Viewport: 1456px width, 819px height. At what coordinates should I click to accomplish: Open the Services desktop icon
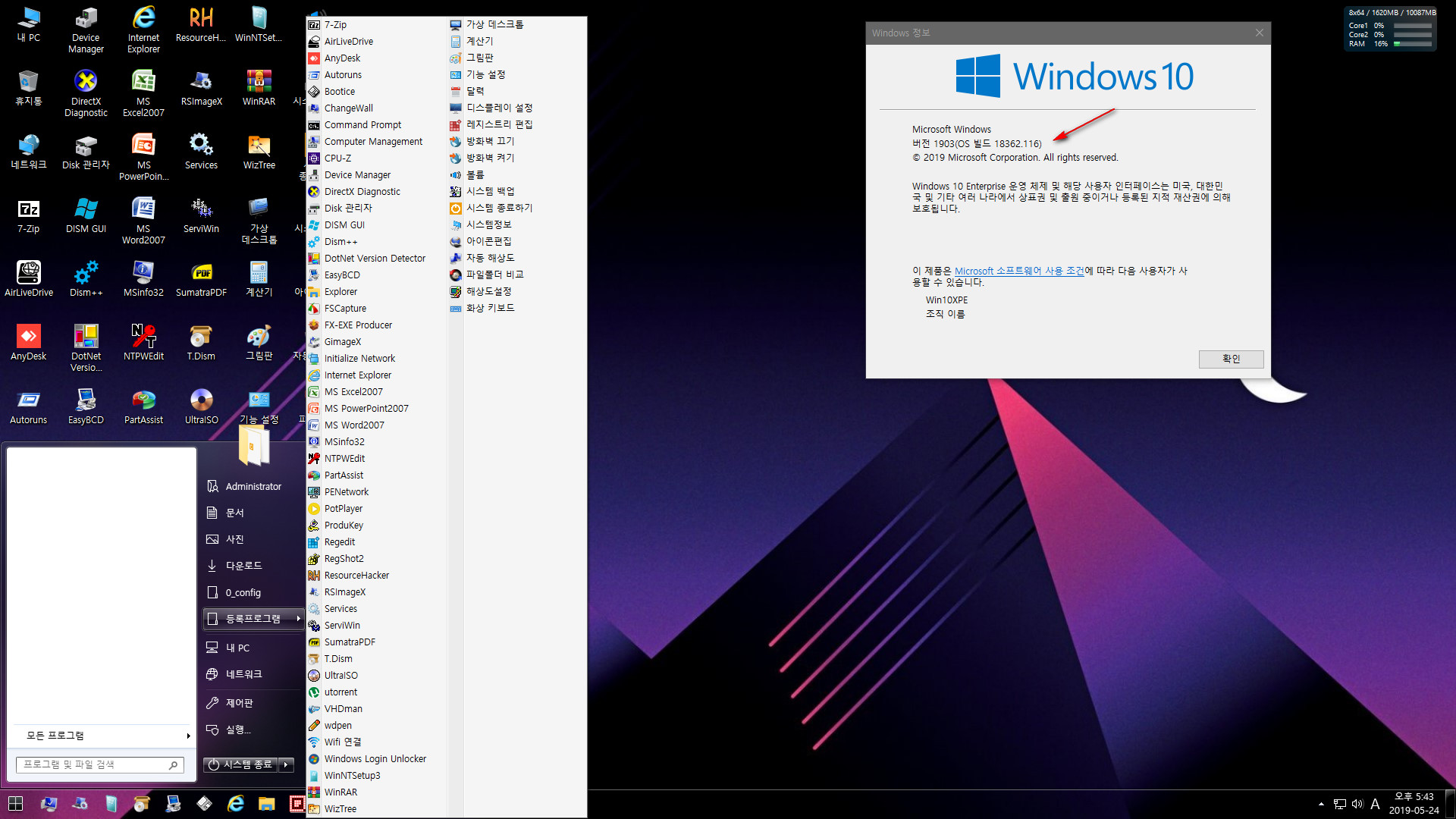(x=201, y=152)
